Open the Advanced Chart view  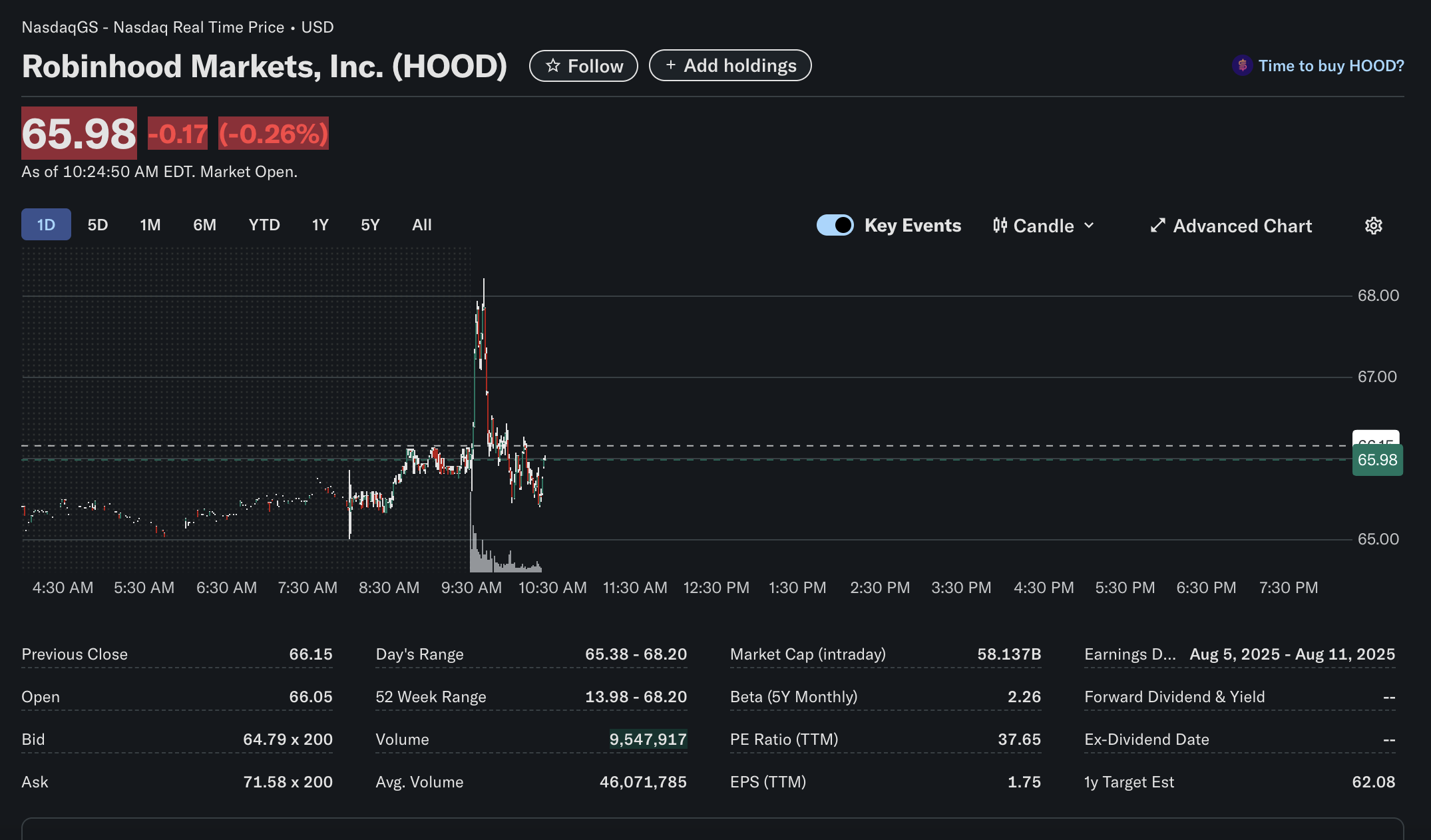[1231, 226]
